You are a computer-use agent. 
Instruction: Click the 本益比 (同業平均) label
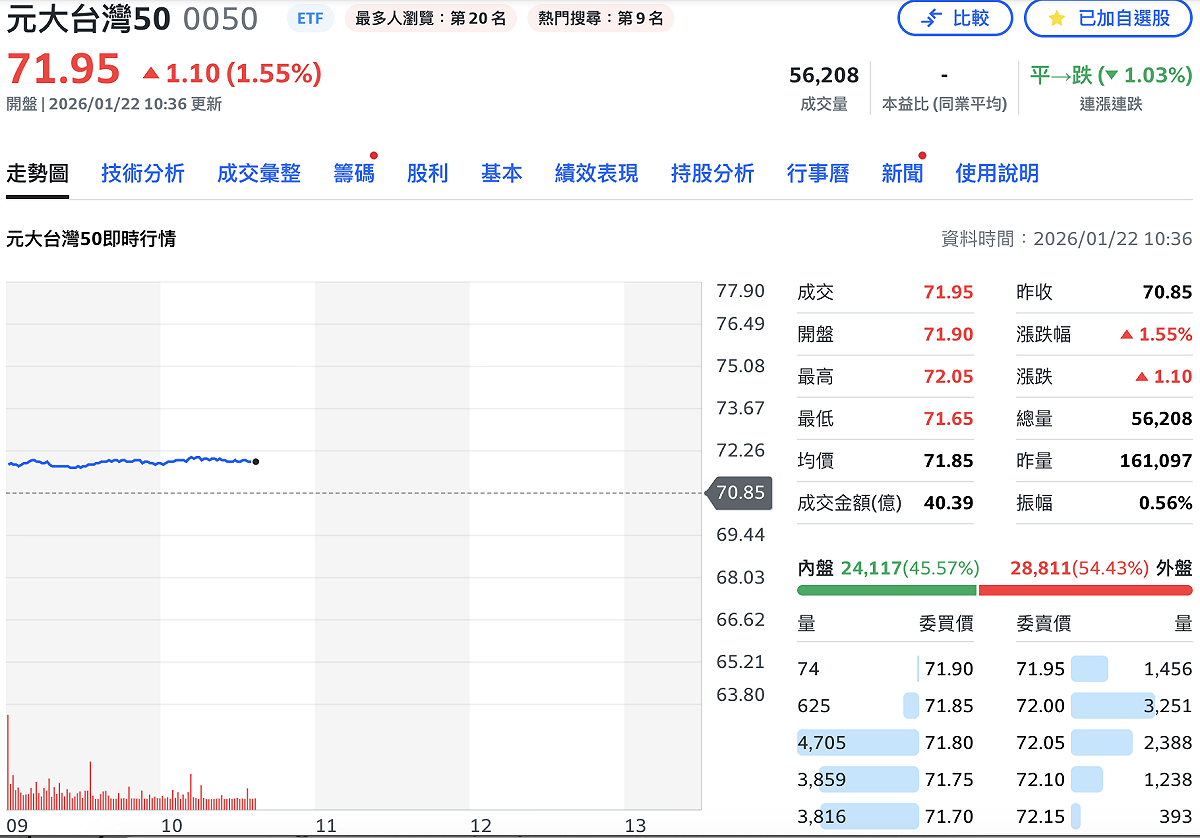click(944, 104)
